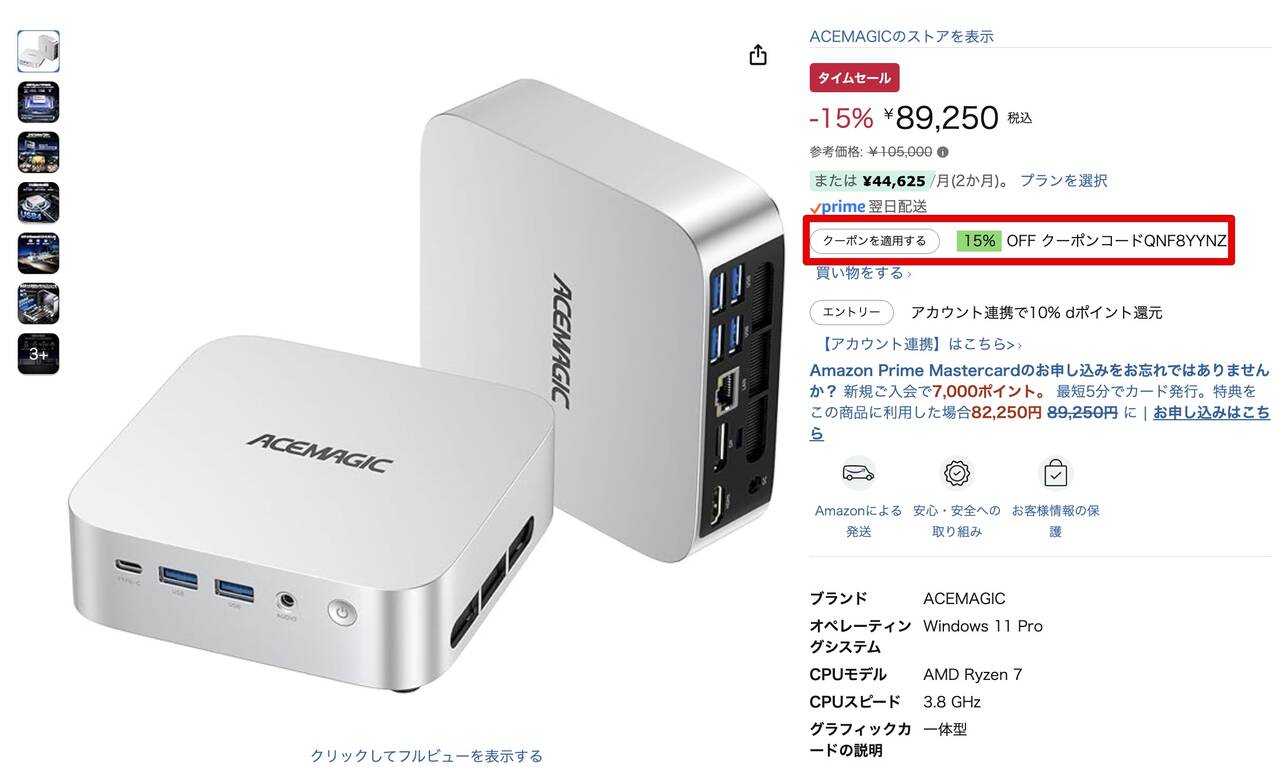This screenshot has height=767, width=1280.
Task: Click フルビューを表示する full view link
Action: point(427,756)
